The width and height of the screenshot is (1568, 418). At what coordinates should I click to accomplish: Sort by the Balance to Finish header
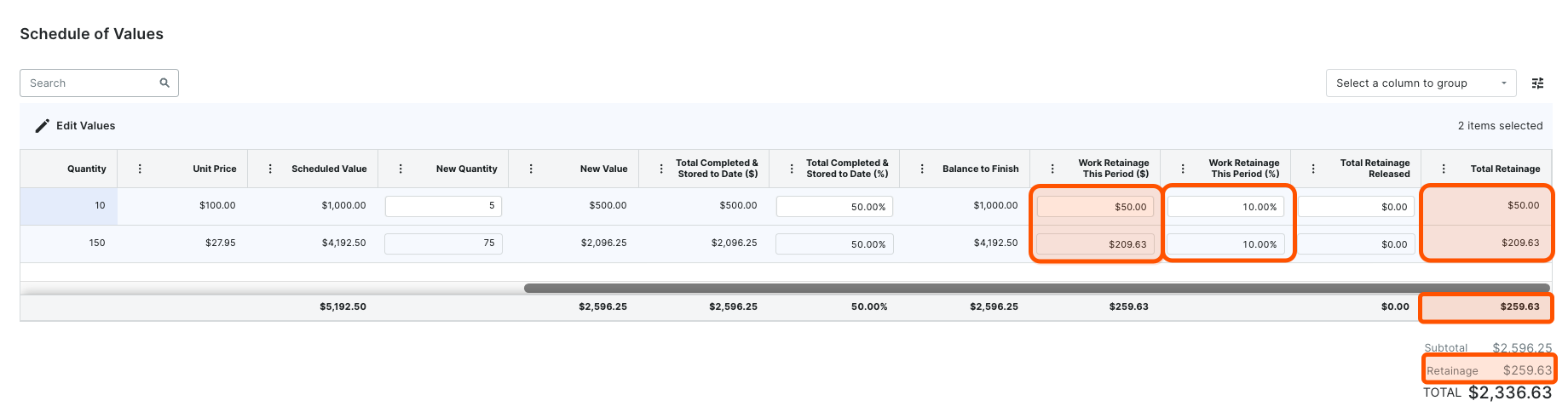pyautogui.click(x=981, y=169)
